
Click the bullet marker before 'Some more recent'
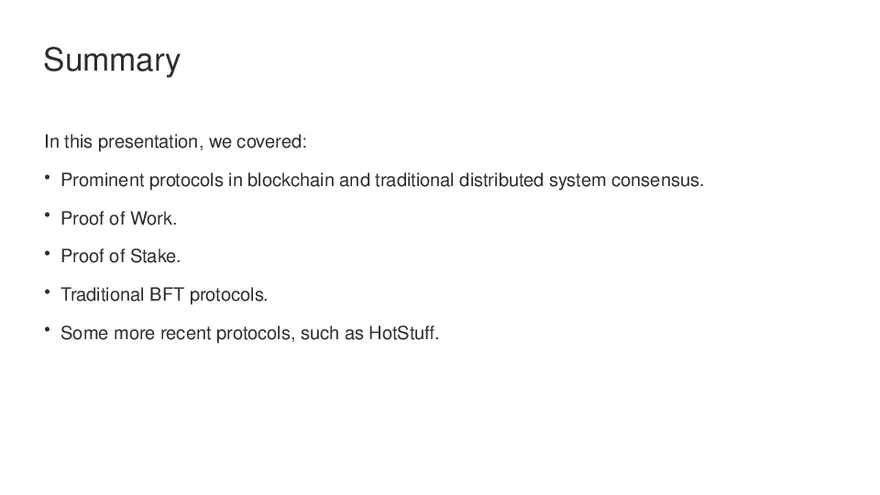click(x=47, y=331)
